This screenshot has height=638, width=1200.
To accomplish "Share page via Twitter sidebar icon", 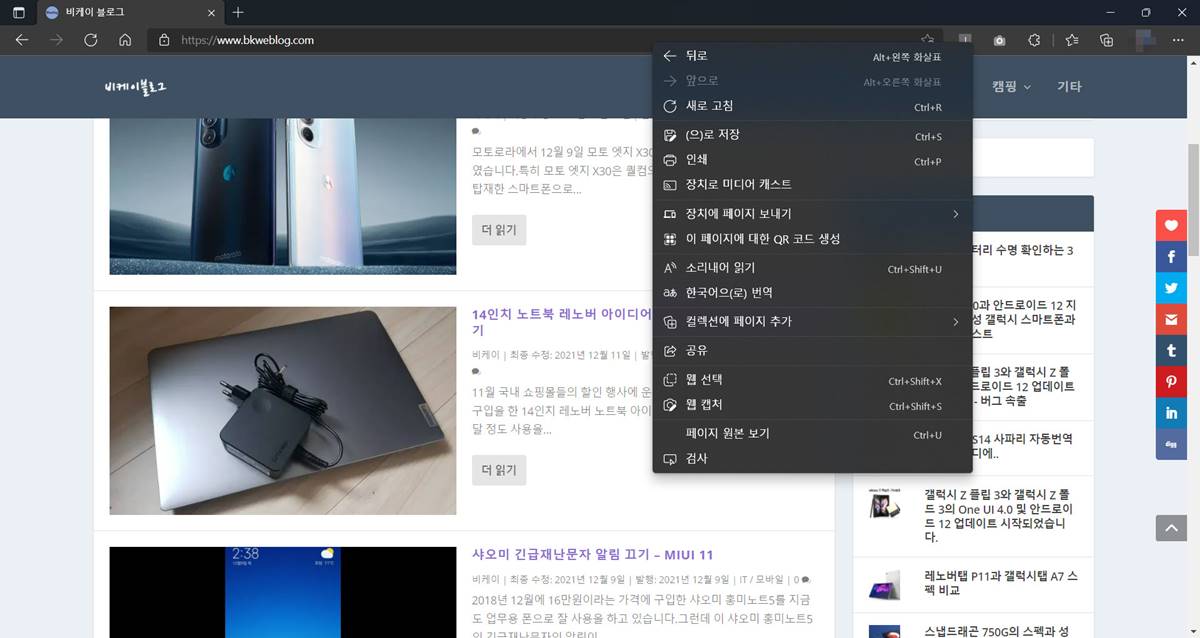I will (1170, 288).
